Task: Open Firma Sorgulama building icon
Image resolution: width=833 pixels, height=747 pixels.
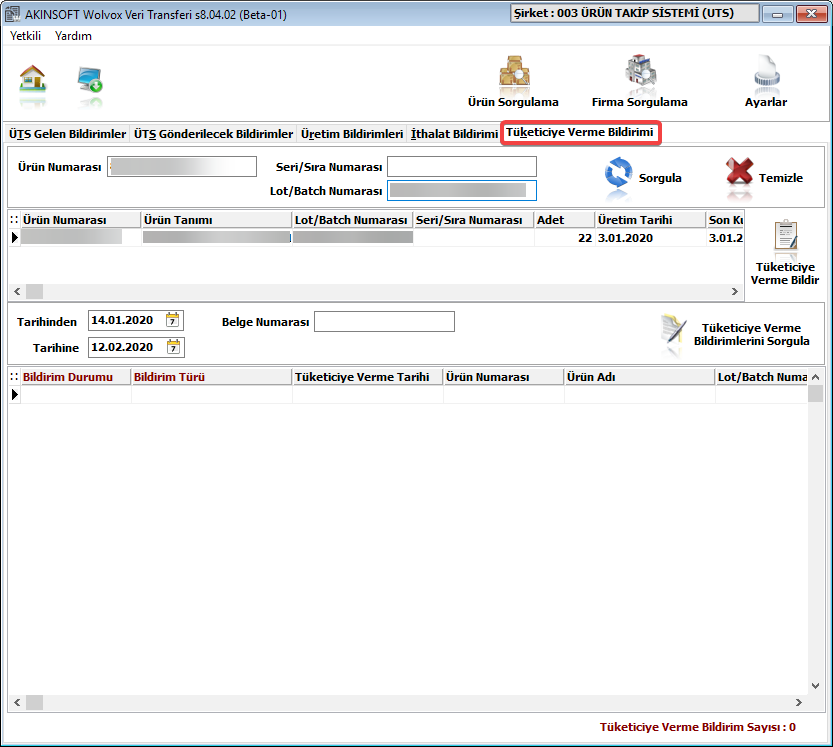Action: pos(640,70)
